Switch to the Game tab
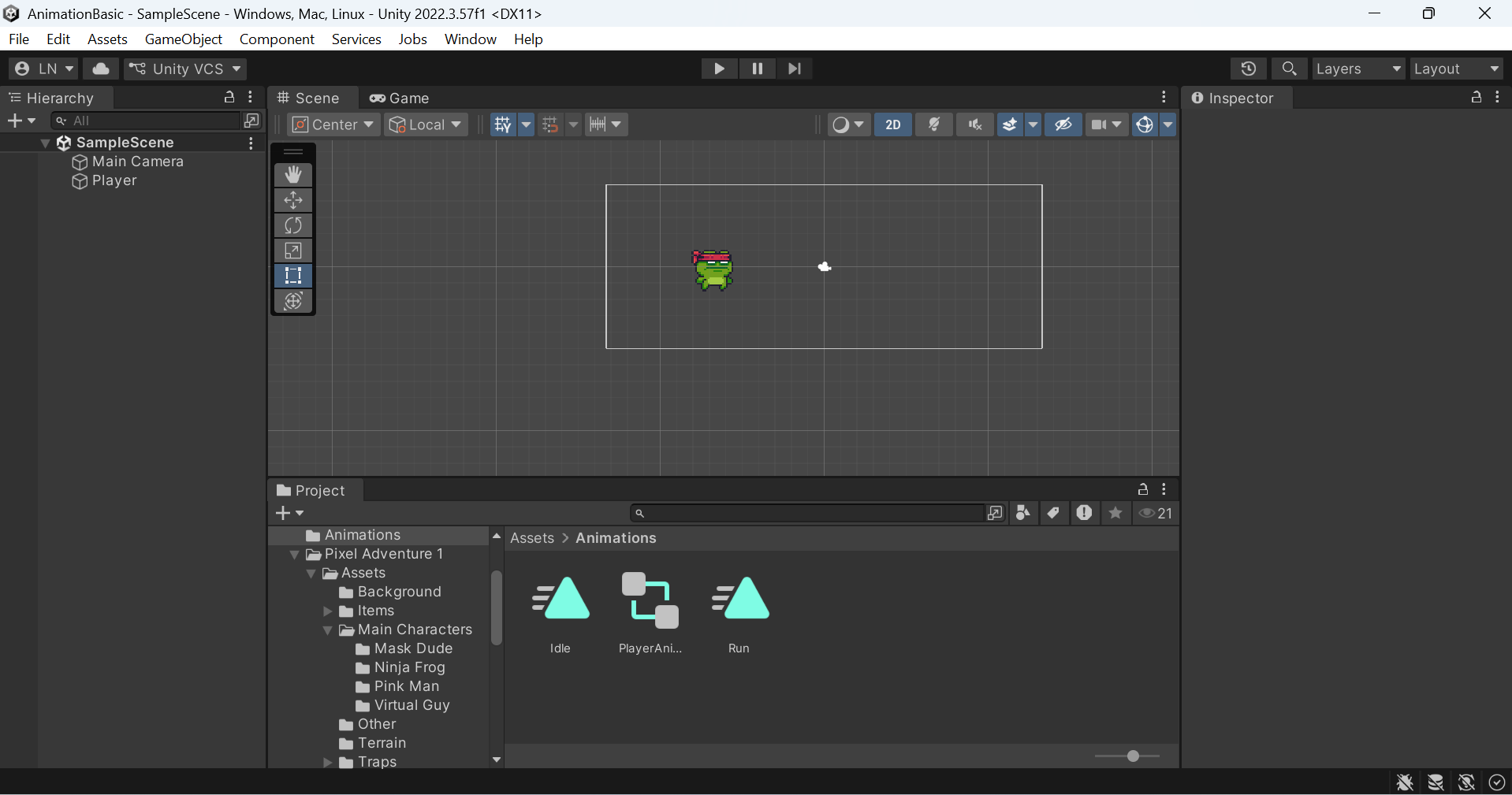Viewport: 1512px width, 795px height. pos(400,98)
